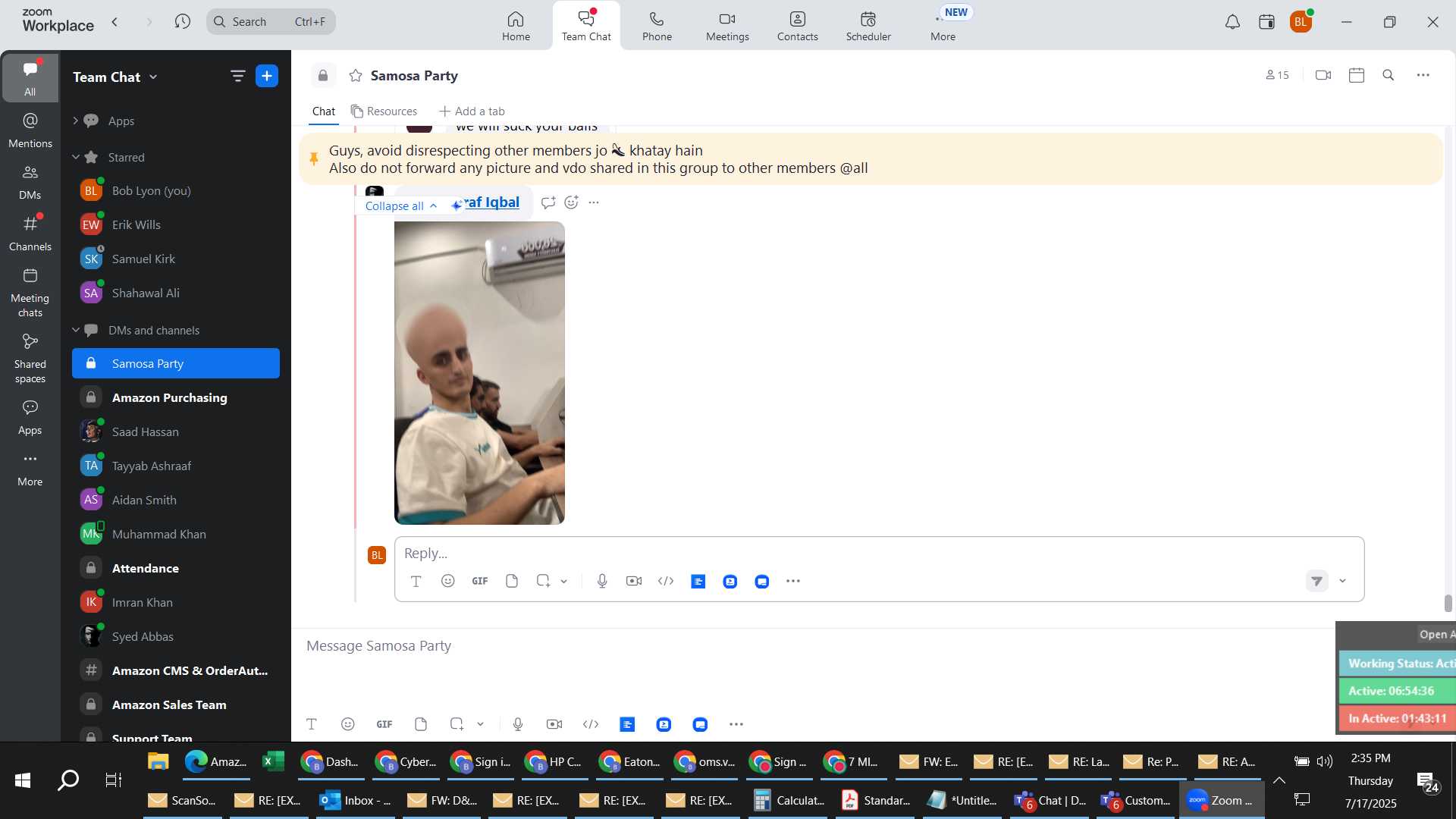1456x819 pixels.
Task: Open screenshot dropdown arrow in reply toolbar
Action: [x=564, y=581]
